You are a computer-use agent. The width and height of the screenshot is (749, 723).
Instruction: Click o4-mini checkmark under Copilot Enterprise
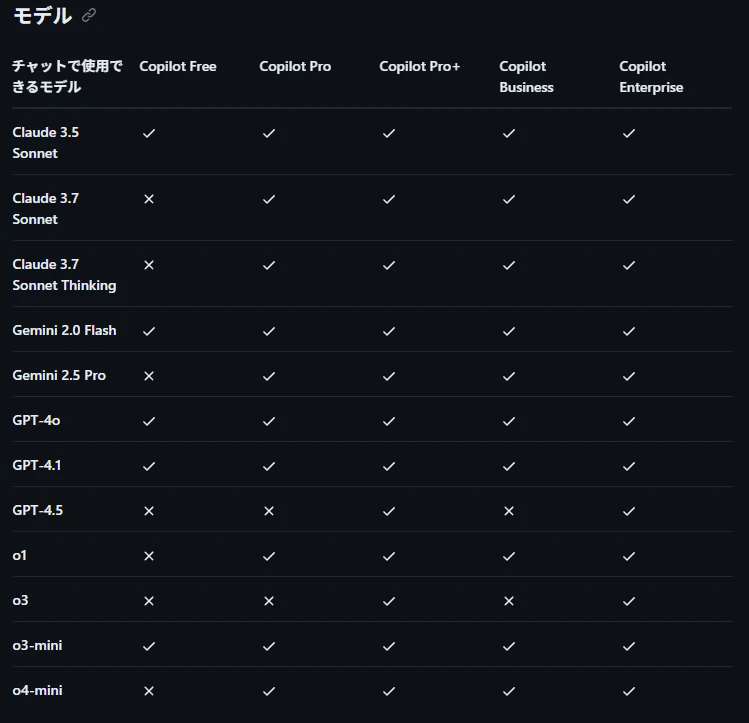pyautogui.click(x=629, y=691)
